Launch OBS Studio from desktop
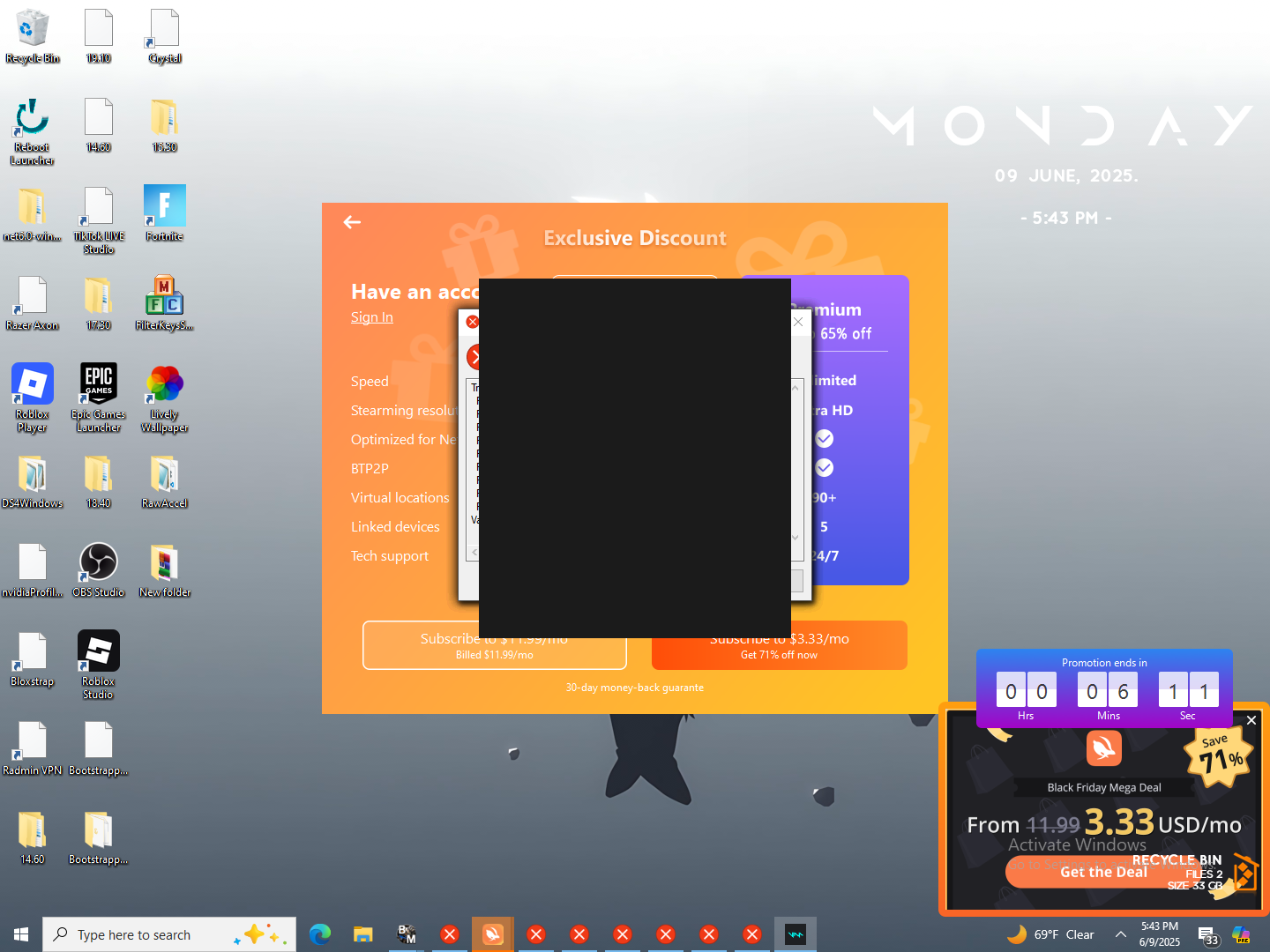1270x952 pixels. [99, 571]
